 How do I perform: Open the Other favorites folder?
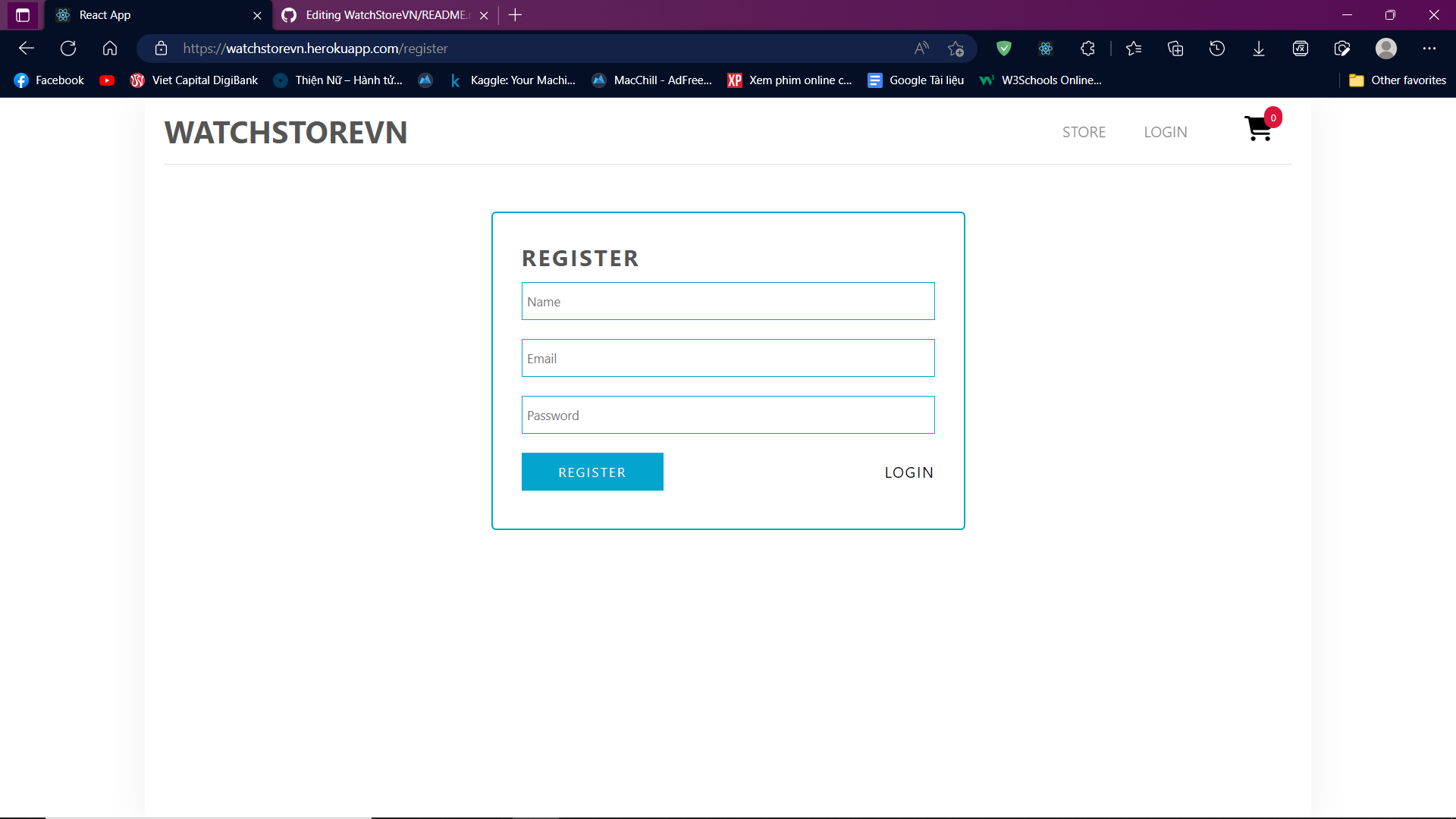tap(1398, 80)
